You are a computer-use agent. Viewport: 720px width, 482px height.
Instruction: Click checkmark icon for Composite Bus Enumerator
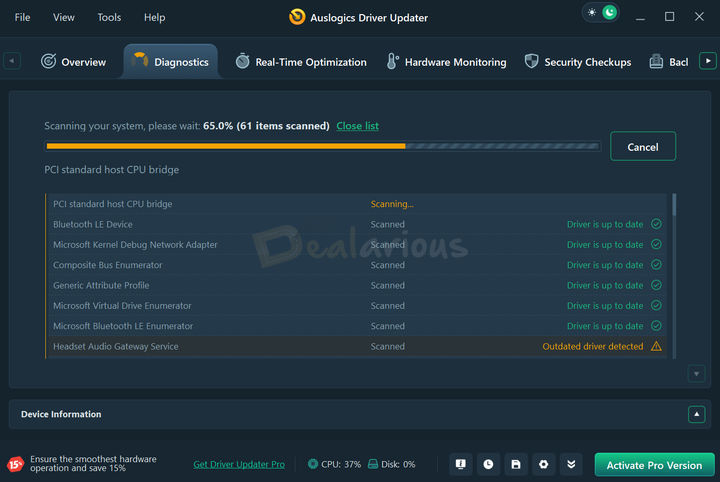pos(656,264)
